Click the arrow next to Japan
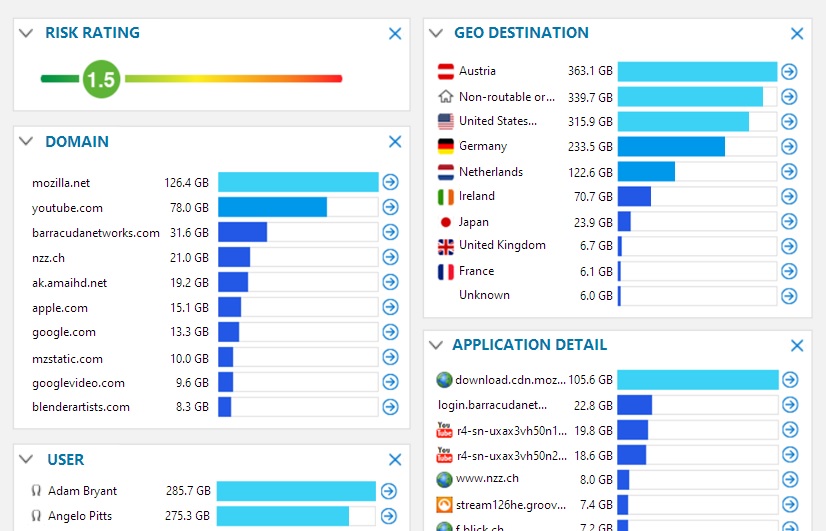 (x=789, y=222)
